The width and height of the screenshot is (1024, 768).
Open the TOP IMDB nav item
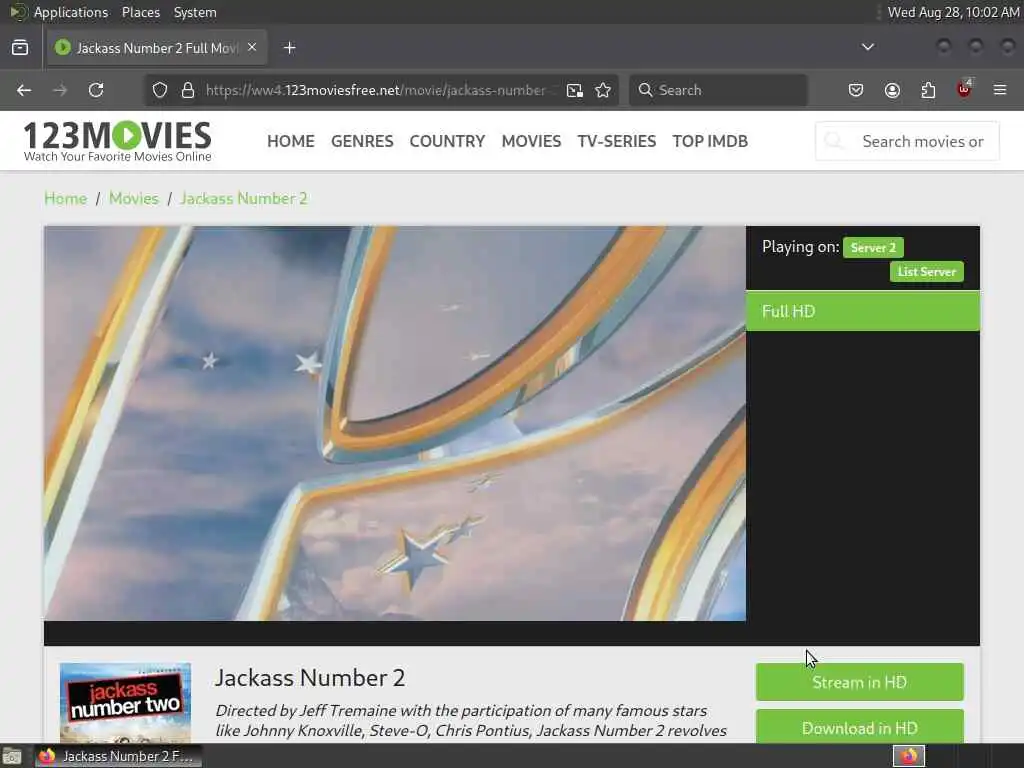pyautogui.click(x=710, y=141)
